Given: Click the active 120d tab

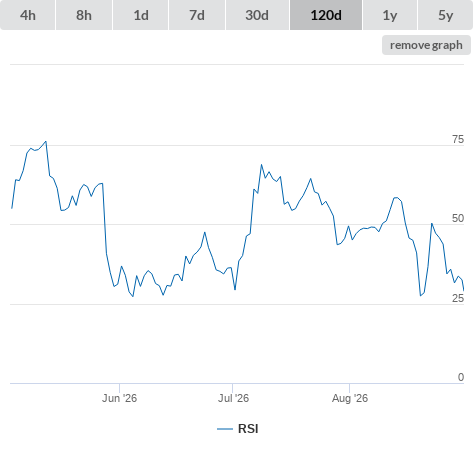Looking at the screenshot, I should (x=326, y=15).
